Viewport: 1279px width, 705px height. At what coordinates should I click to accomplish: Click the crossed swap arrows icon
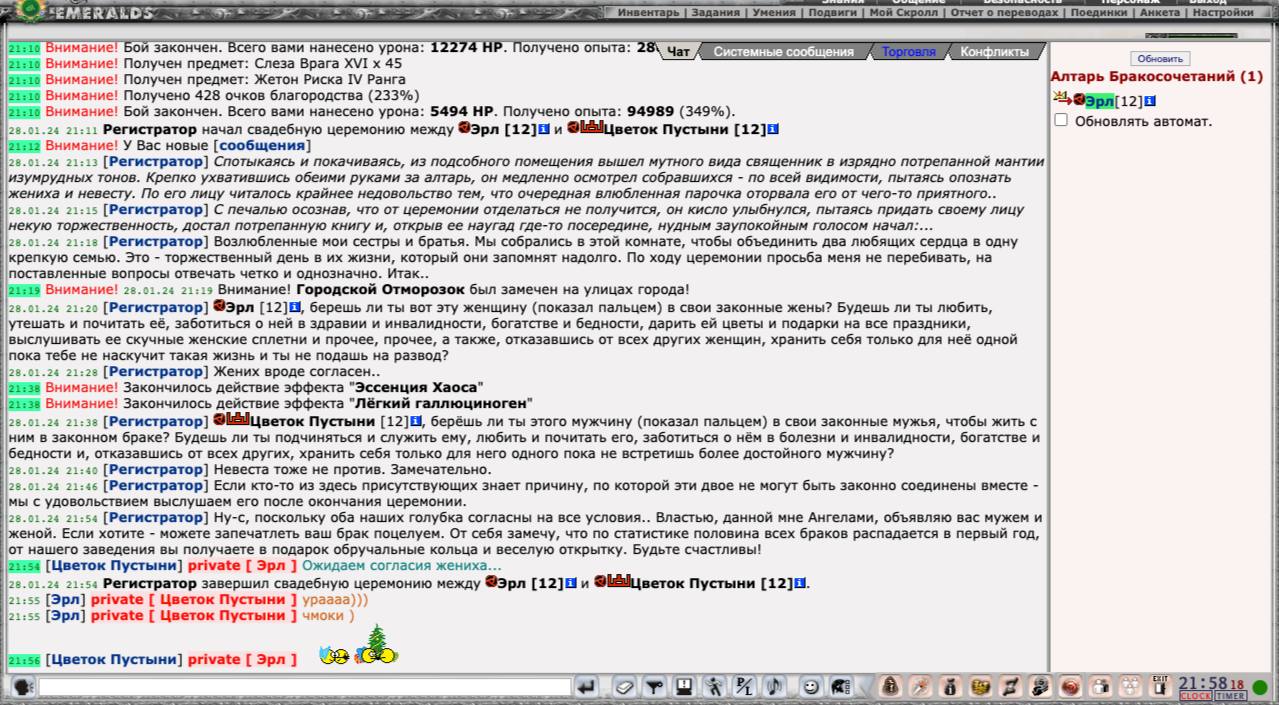1011,687
